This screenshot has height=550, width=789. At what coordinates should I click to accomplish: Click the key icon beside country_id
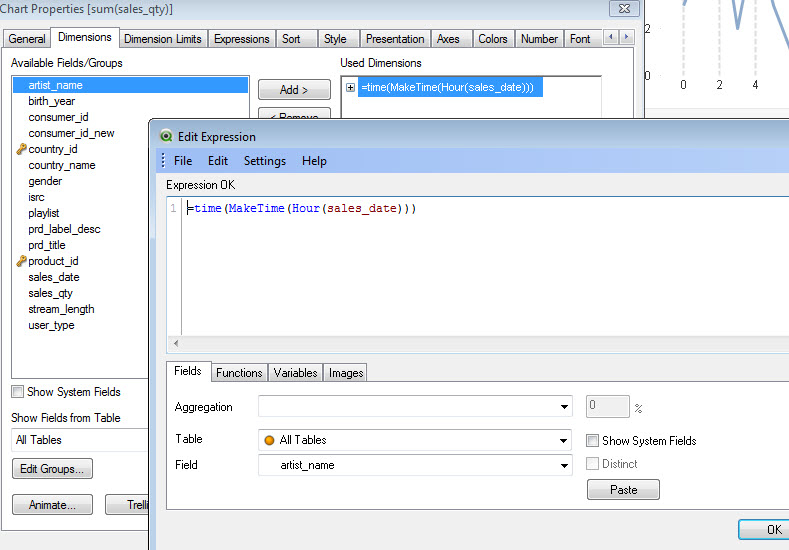(21, 149)
